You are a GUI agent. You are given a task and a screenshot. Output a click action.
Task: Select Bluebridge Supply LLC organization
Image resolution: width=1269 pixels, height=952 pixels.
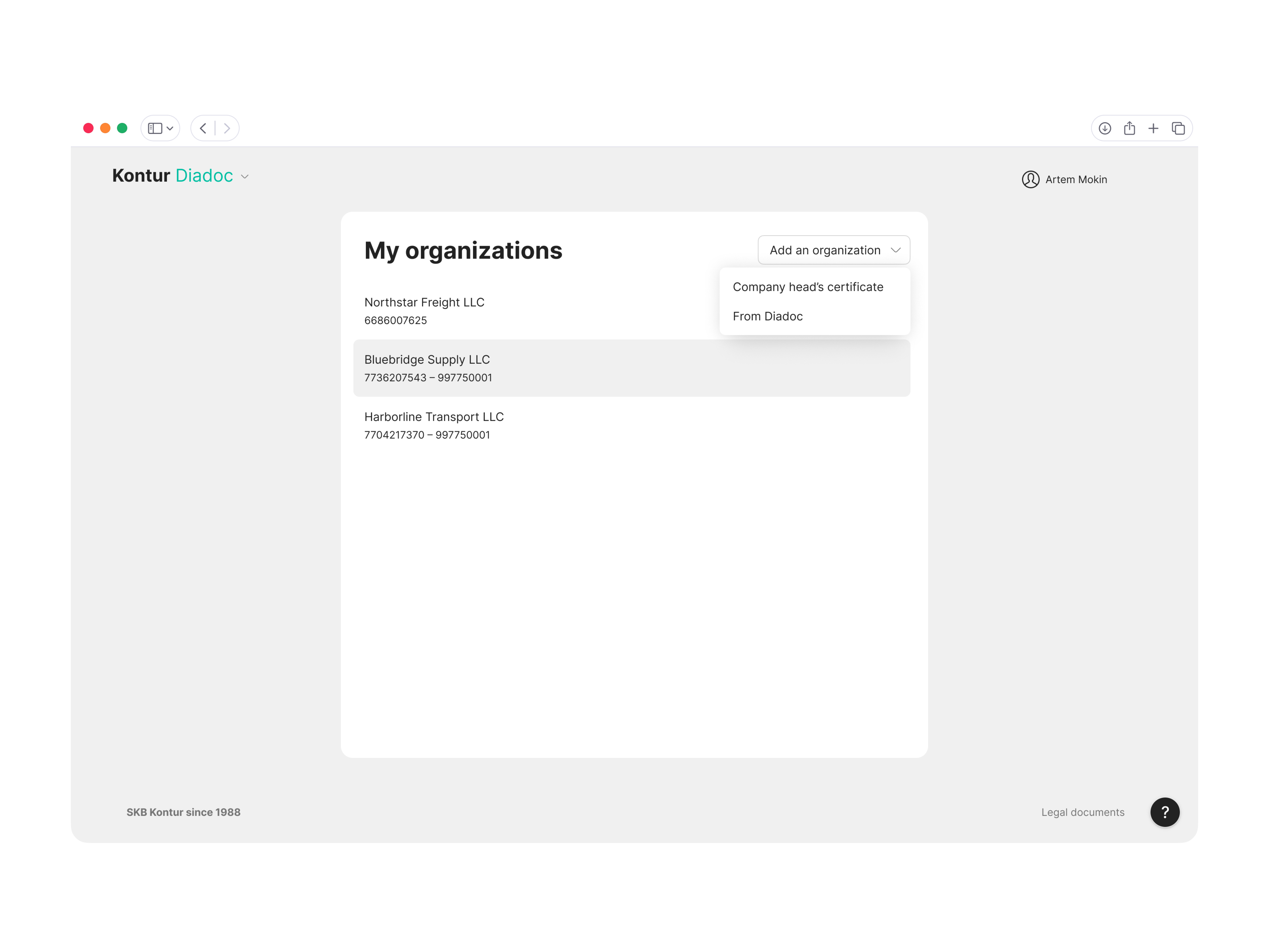coord(632,368)
